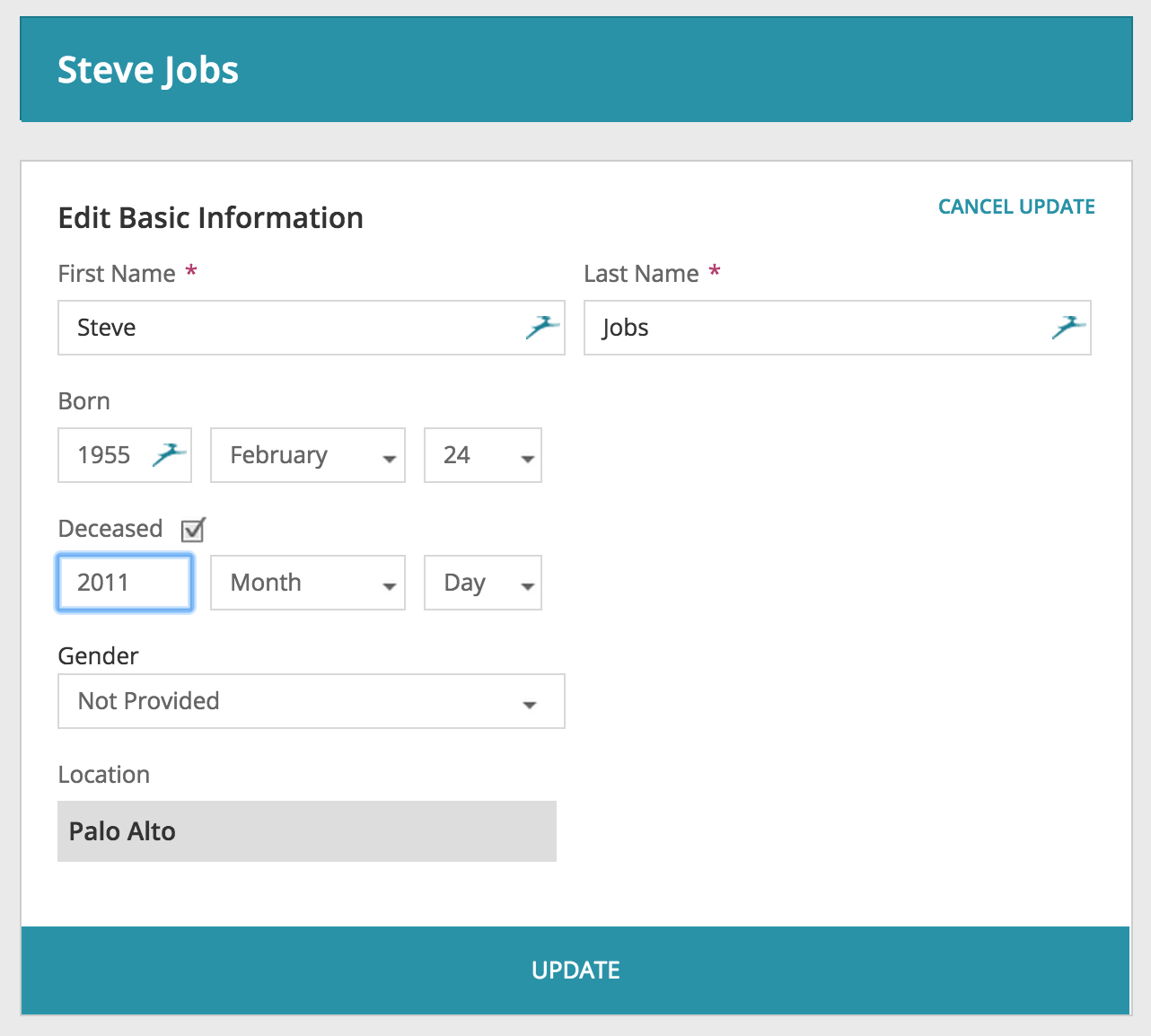The image size is (1151, 1036).
Task: Click the Born label
Action: pyautogui.click(x=84, y=401)
